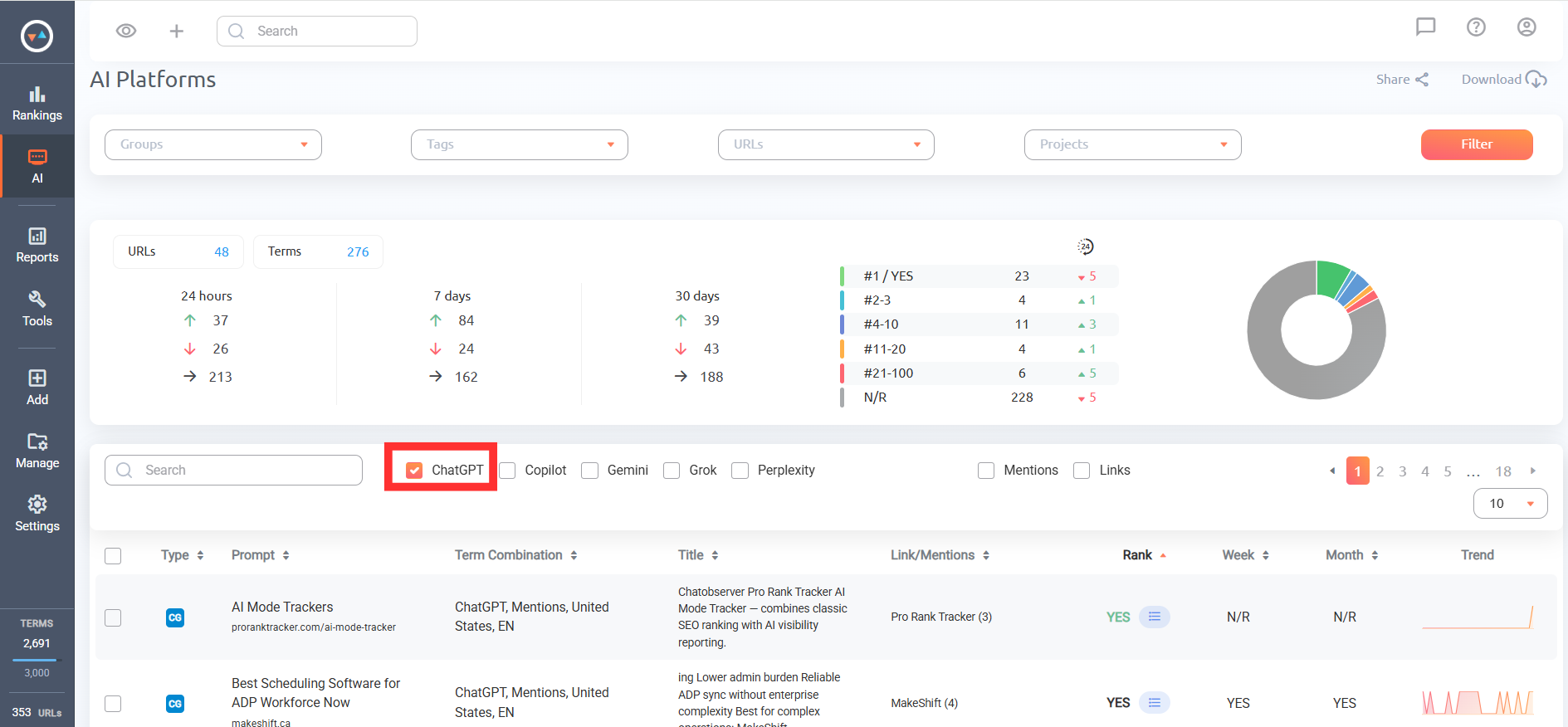Click the ChatGPT type icon for AI Mode Trackers

click(x=175, y=617)
